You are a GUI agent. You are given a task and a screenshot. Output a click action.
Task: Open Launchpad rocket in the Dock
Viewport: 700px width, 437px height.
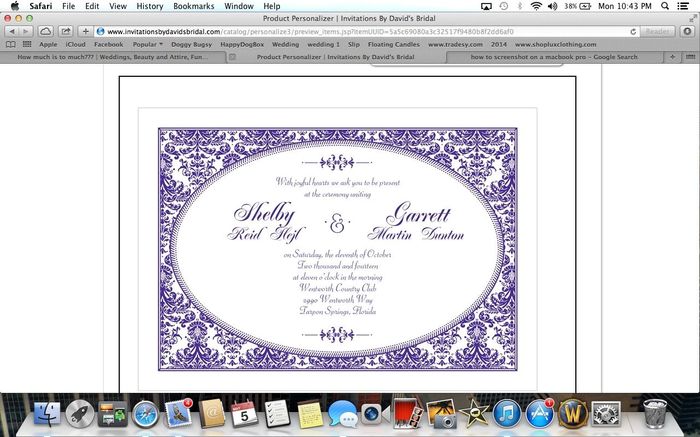point(79,414)
